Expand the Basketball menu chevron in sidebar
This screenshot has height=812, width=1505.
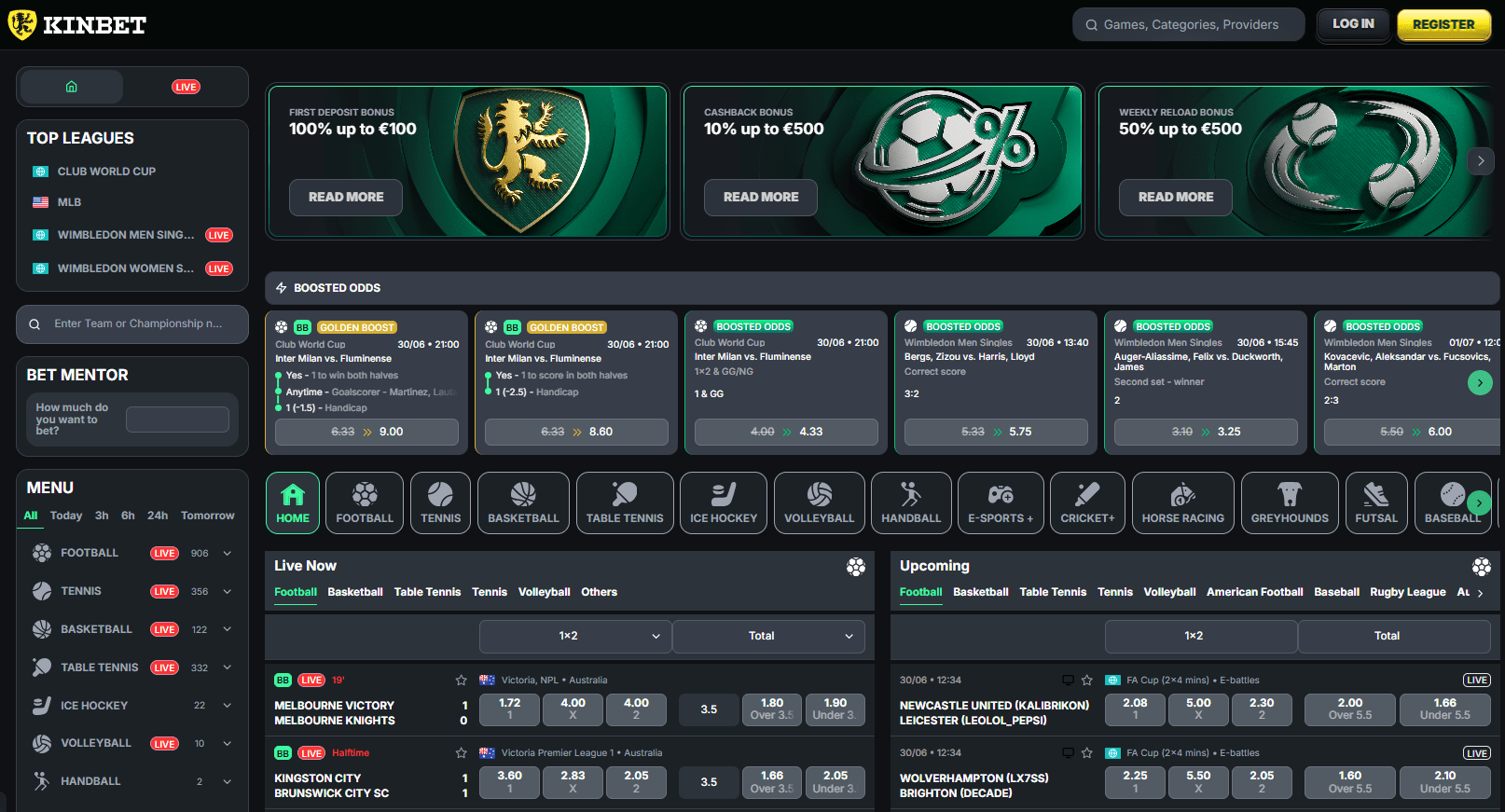(x=227, y=629)
